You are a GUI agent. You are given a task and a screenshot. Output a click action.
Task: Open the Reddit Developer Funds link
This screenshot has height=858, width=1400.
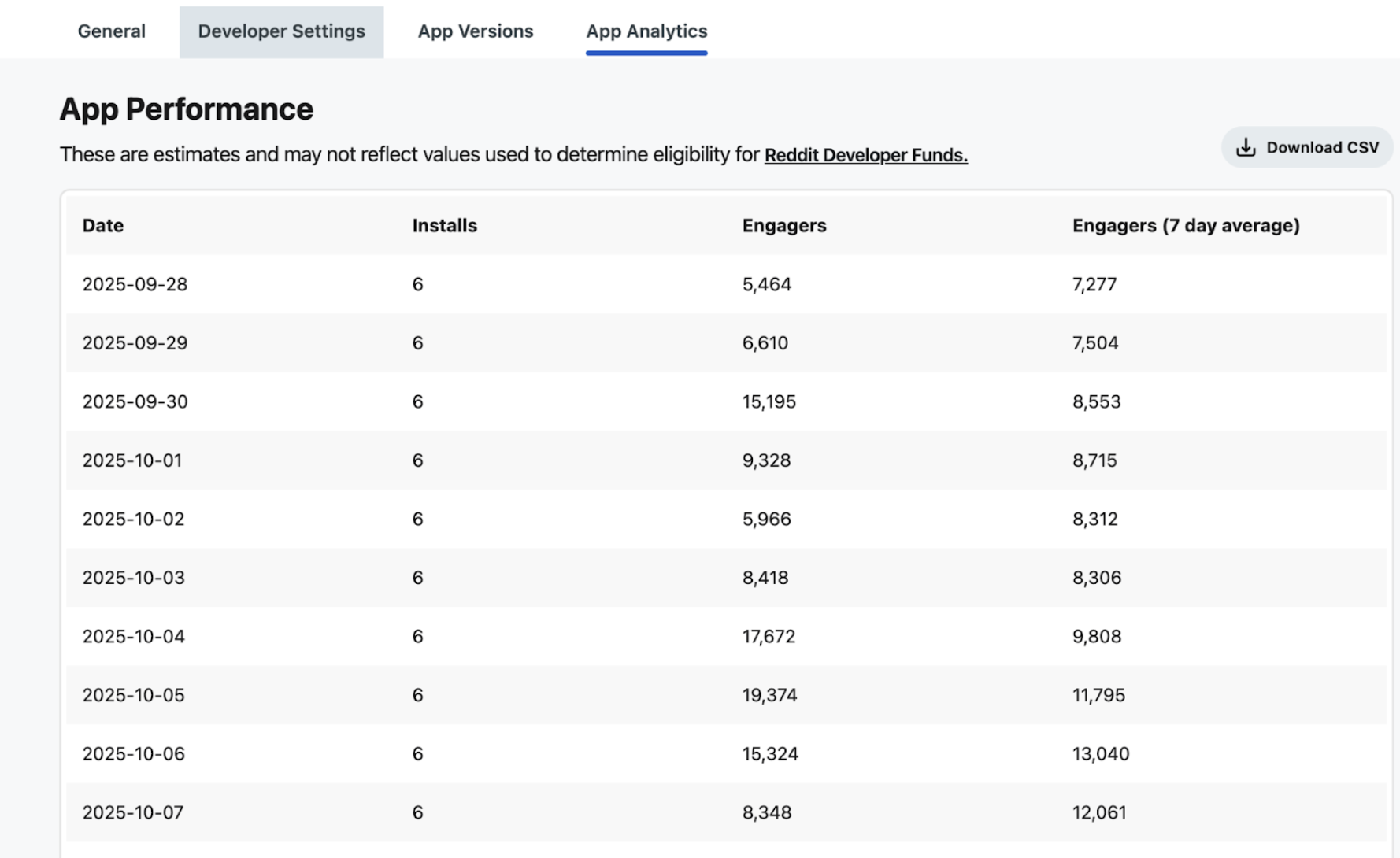click(x=865, y=155)
